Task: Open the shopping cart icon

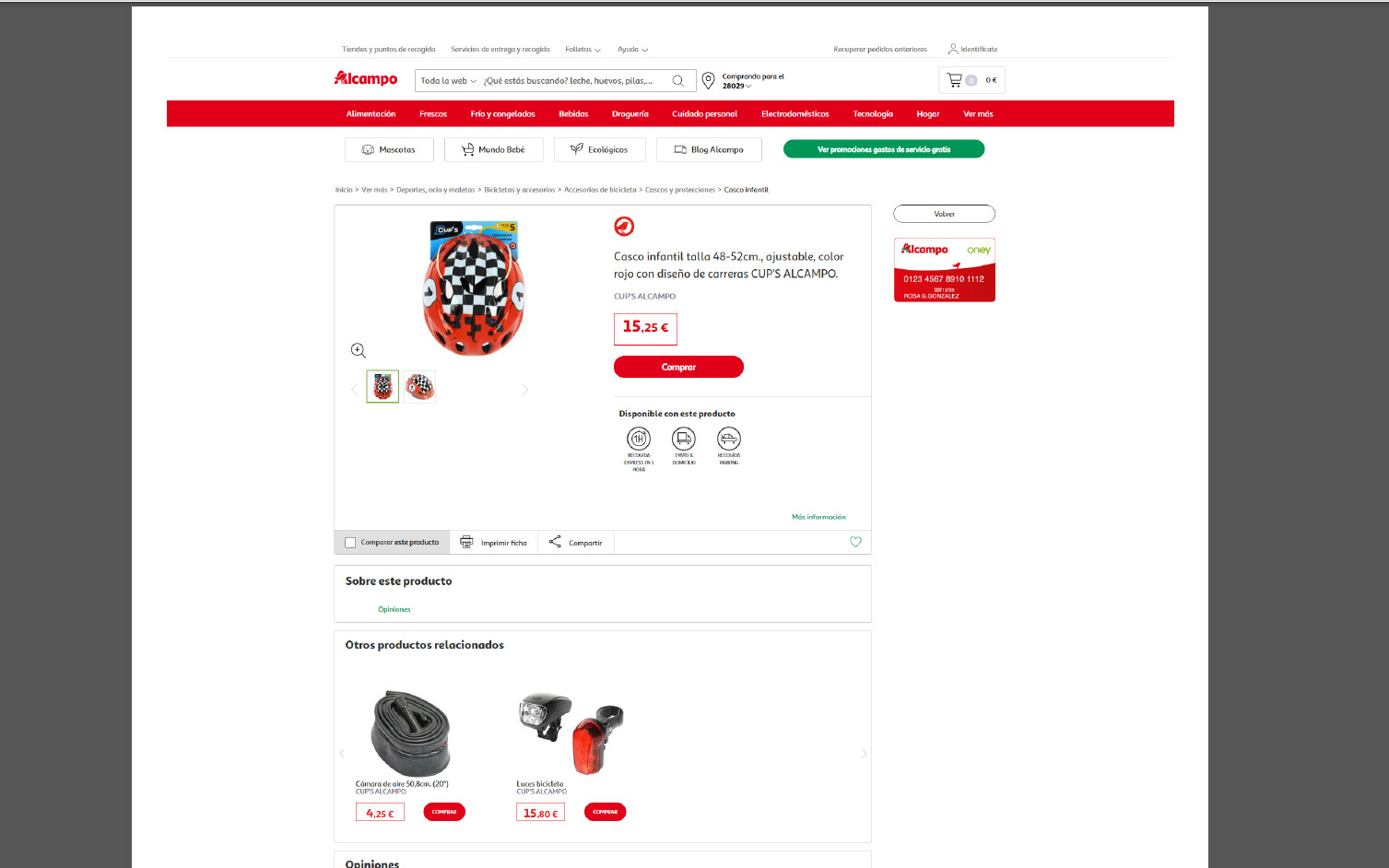Action: pyautogui.click(x=954, y=80)
